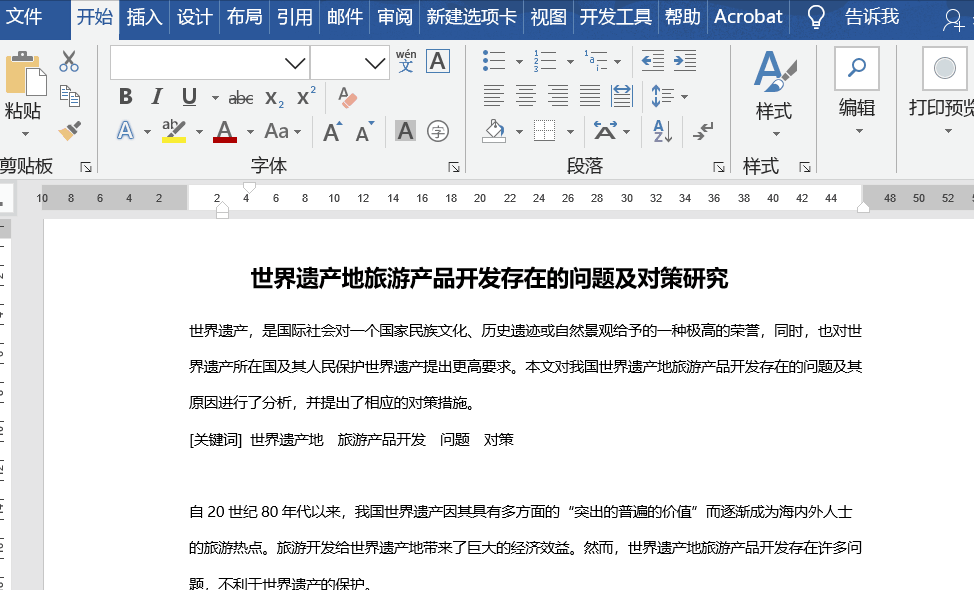974x590 pixels.
Task: Apply red font color
Action: pyautogui.click(x=225, y=131)
